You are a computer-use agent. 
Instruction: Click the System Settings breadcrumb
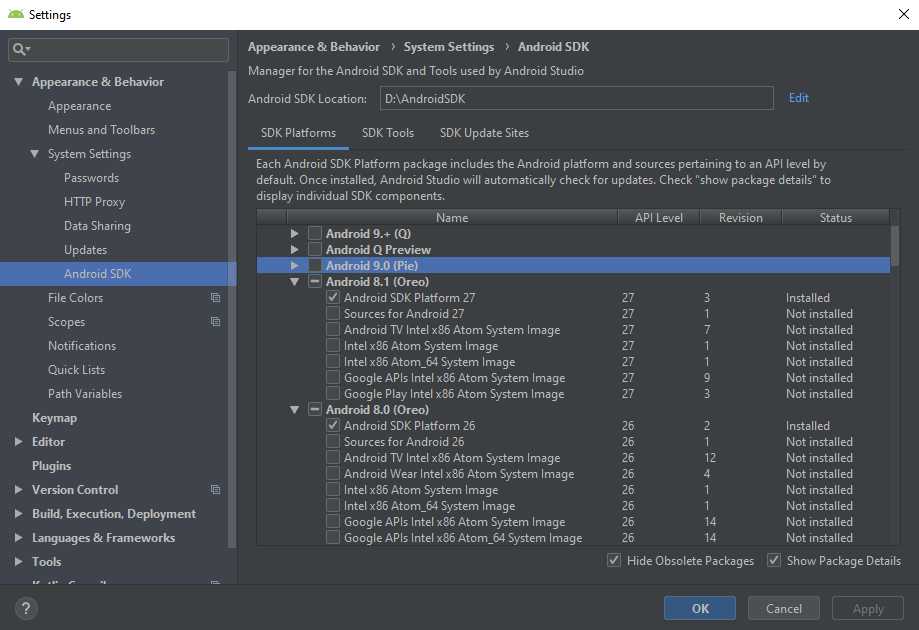click(x=449, y=47)
